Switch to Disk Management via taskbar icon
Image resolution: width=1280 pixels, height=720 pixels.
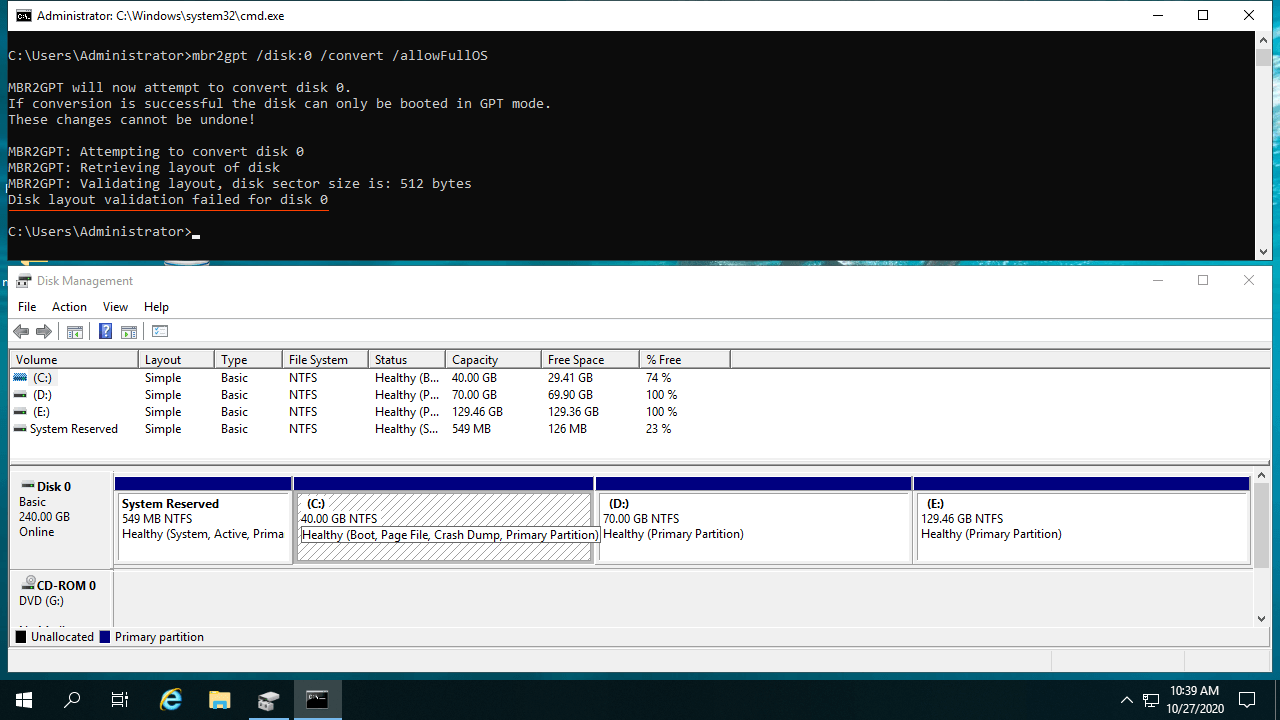pyautogui.click(x=268, y=700)
